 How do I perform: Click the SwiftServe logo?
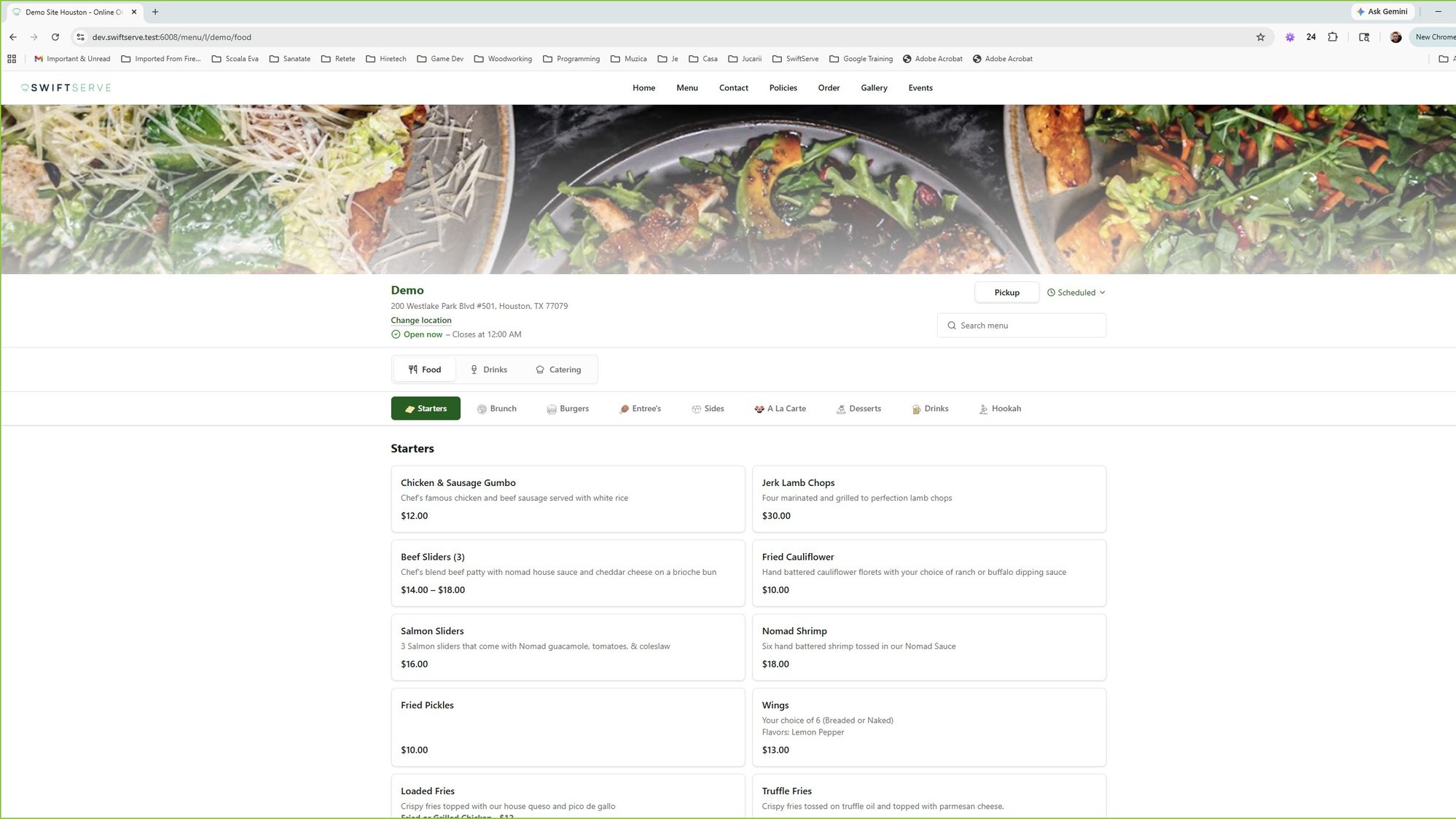tap(65, 87)
